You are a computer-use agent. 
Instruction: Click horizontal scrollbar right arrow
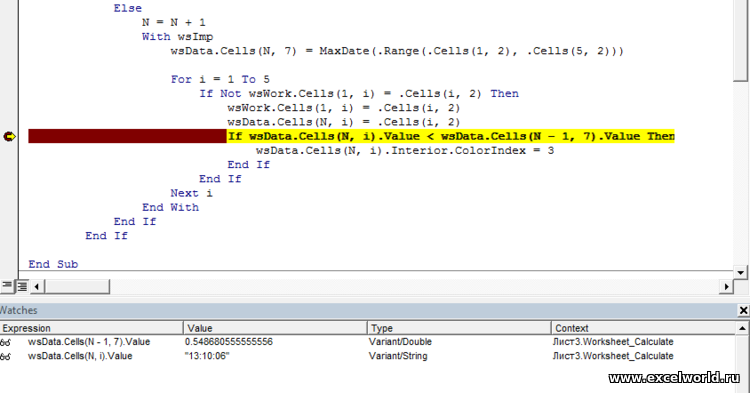click(x=727, y=287)
